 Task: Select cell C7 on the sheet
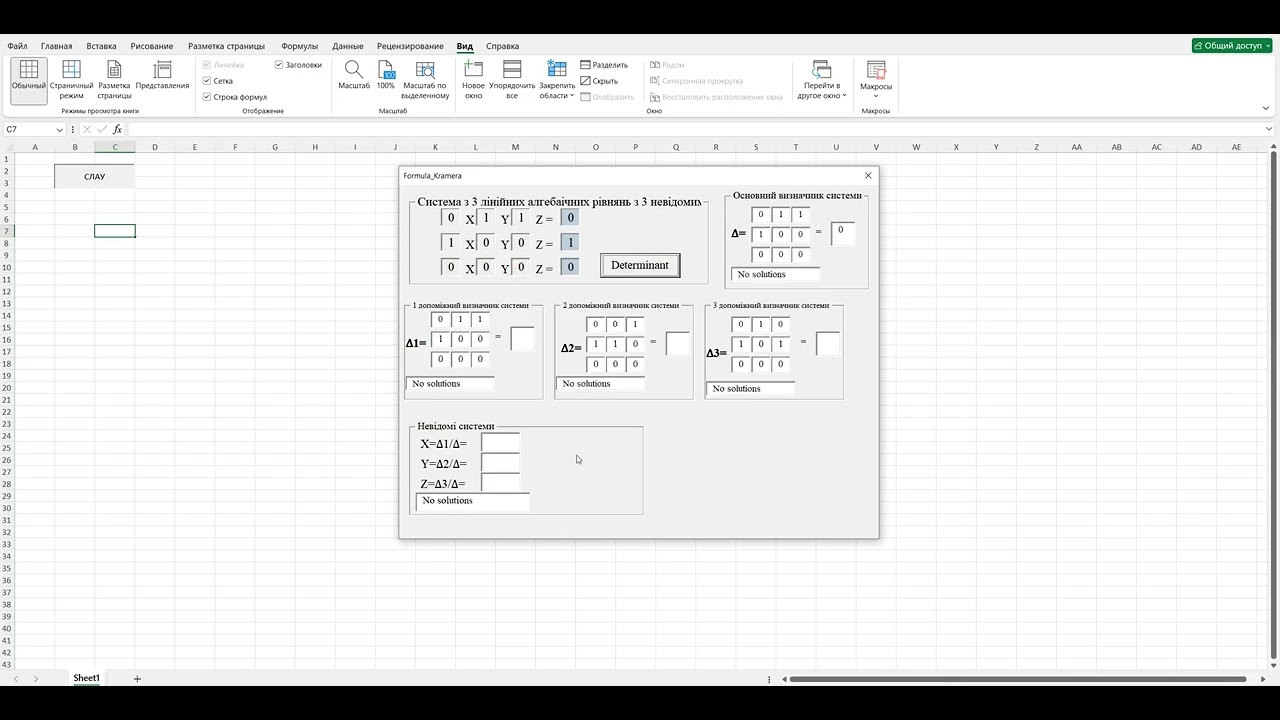115,231
